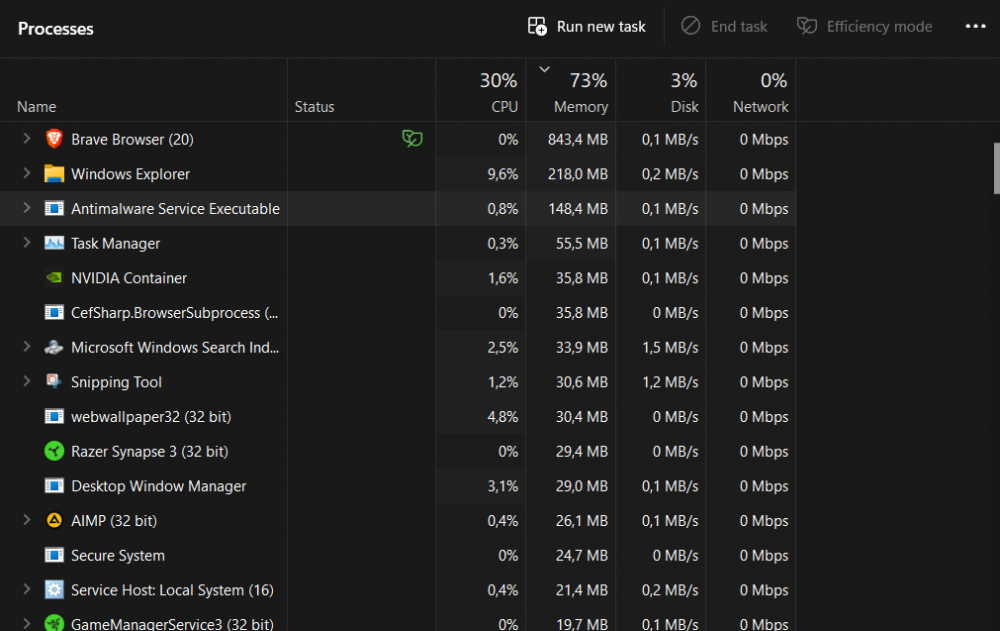Click the 218,0 MB memory value
This screenshot has width=1000, height=631.
pos(578,174)
